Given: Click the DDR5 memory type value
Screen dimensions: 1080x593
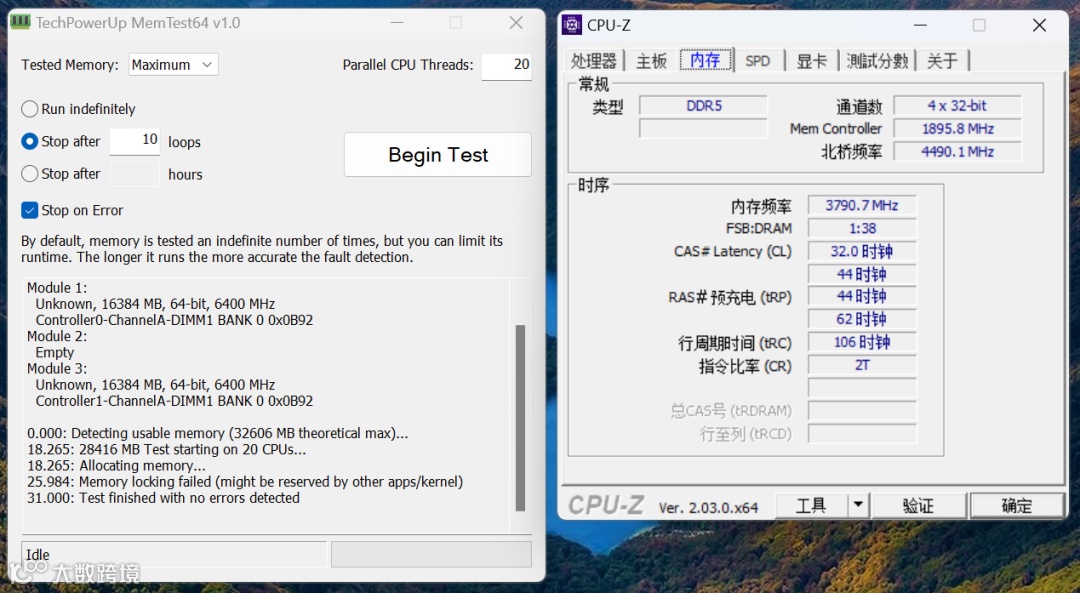Looking at the screenshot, I should (x=703, y=105).
